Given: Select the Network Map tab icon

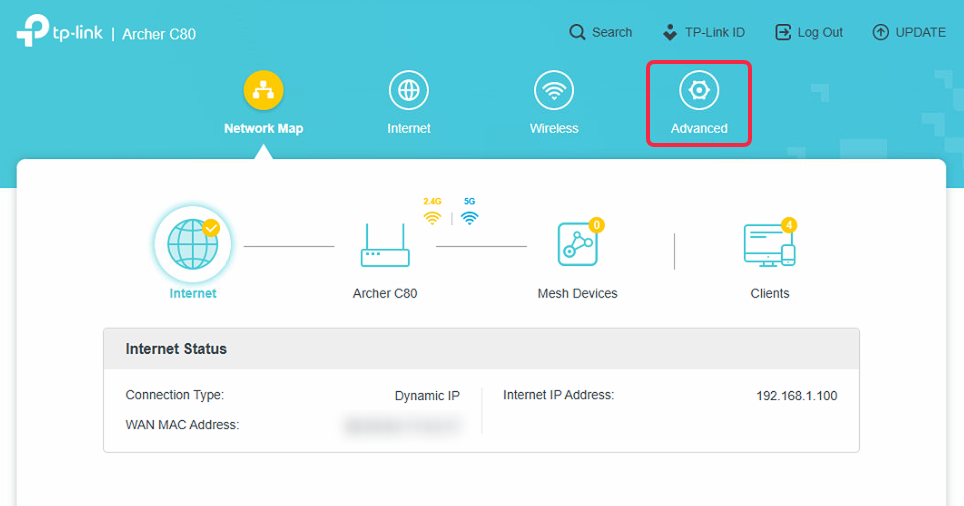Looking at the screenshot, I should [x=263, y=90].
